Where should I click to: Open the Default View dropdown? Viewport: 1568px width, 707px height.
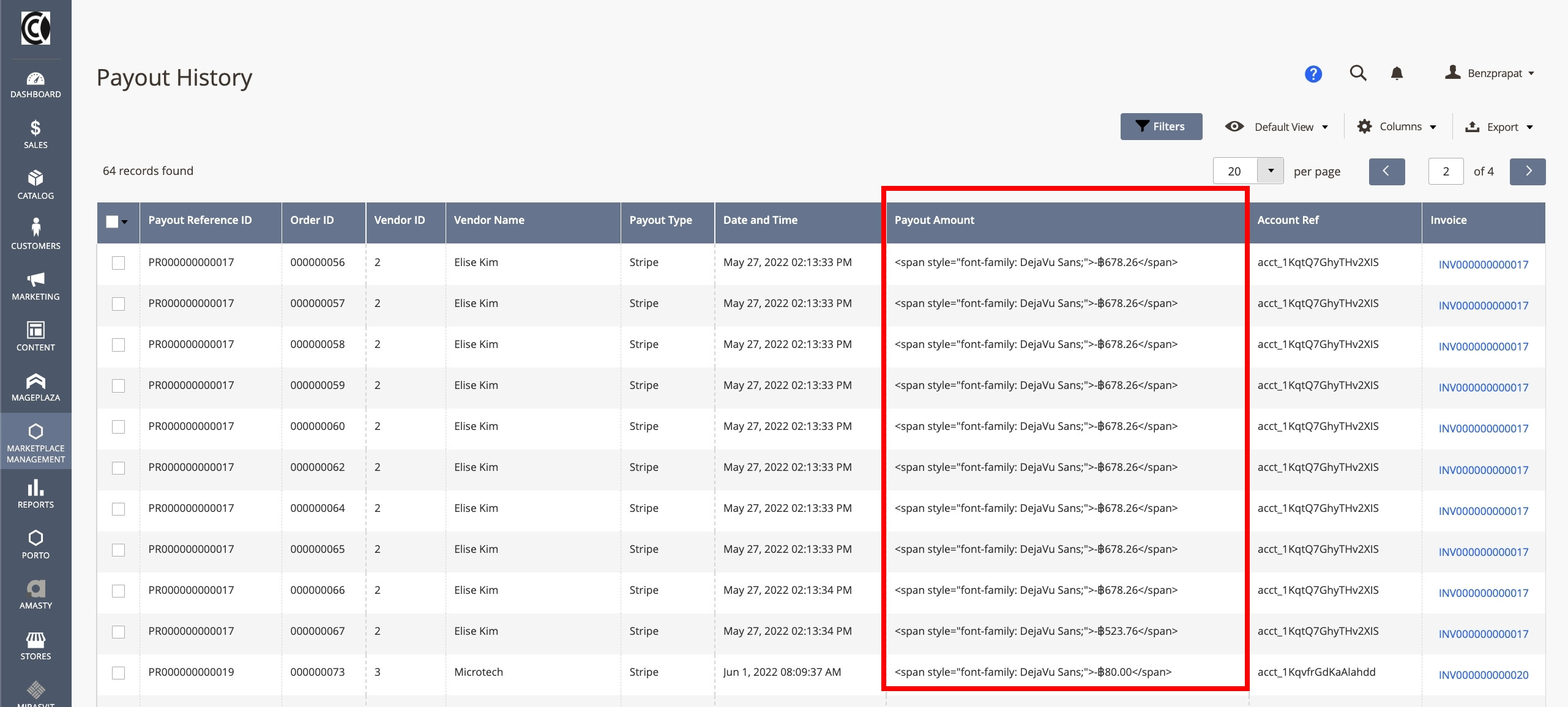[x=1277, y=127]
